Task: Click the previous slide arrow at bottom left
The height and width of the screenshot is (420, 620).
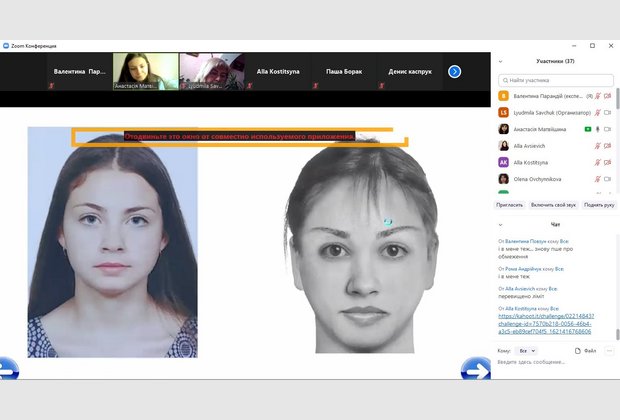Action: pyautogui.click(x=8, y=369)
